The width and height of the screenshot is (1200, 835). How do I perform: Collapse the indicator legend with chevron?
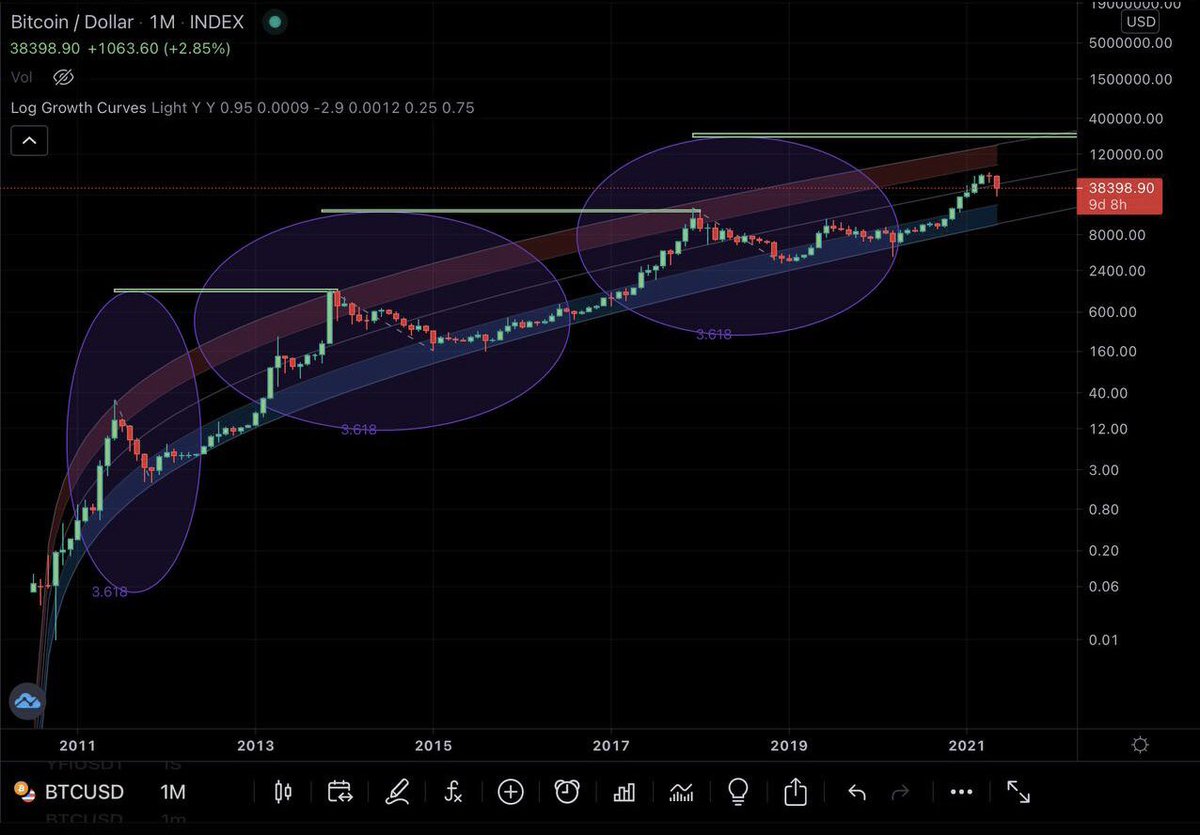pyautogui.click(x=30, y=141)
